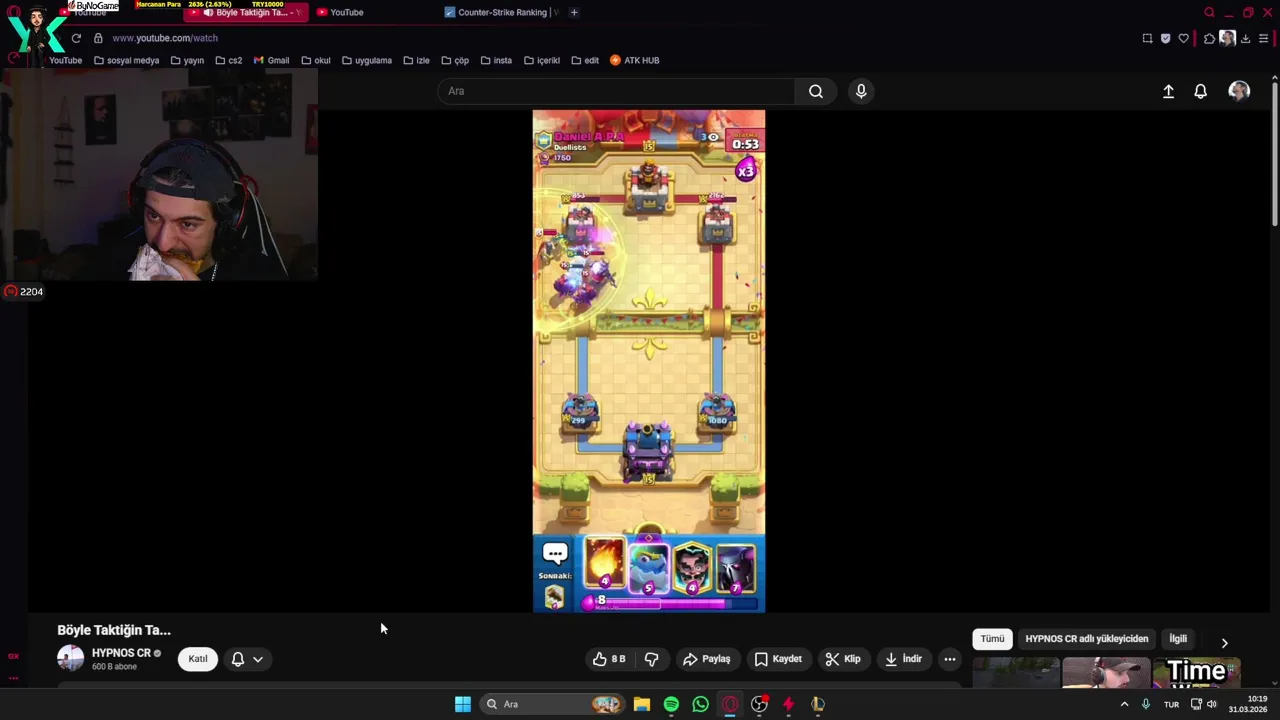Viewport: 1280px width, 720px height.
Task: Open the Gmail bookmark
Action: point(271,60)
